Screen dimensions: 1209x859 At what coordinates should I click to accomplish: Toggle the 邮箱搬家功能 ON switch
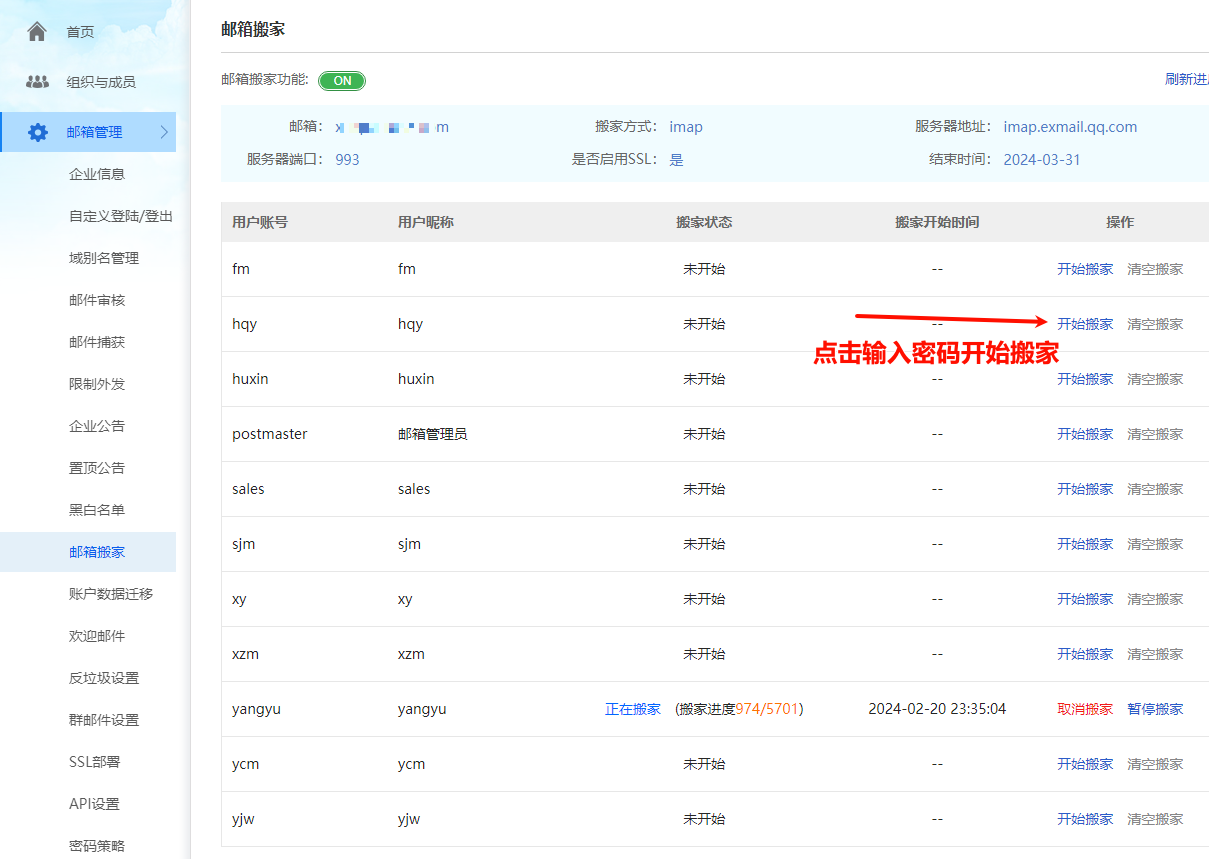[342, 81]
